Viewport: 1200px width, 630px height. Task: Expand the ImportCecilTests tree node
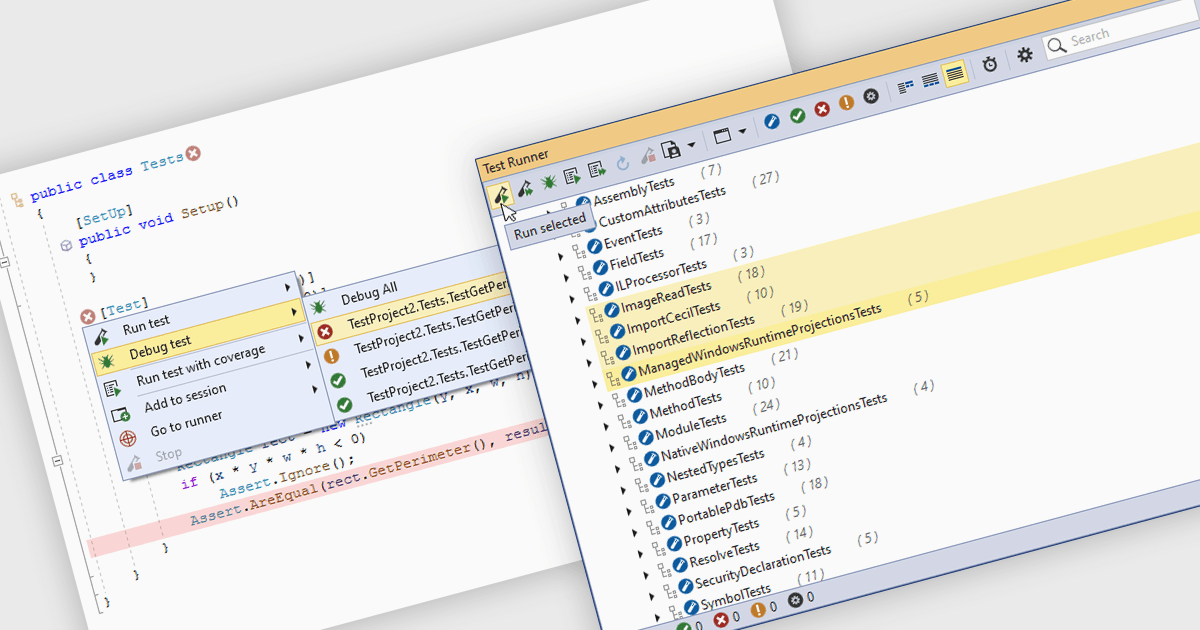click(584, 341)
